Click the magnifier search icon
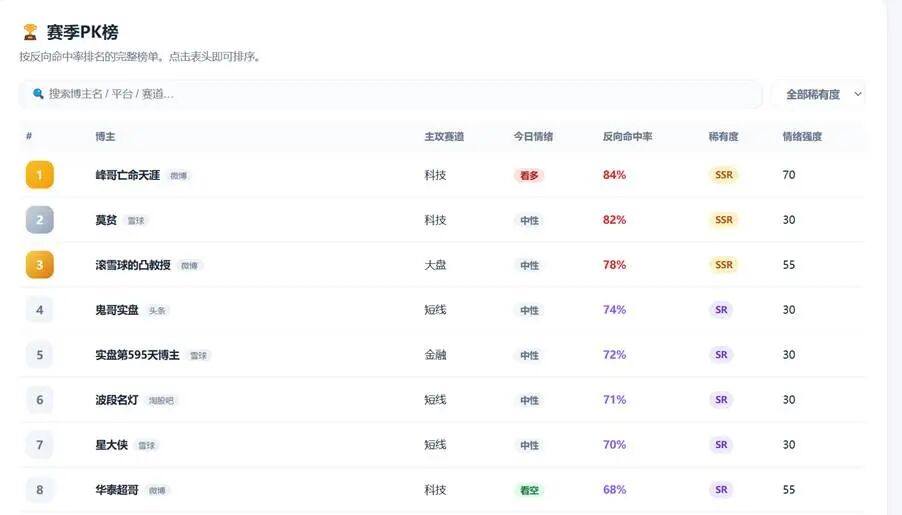 [x=38, y=94]
